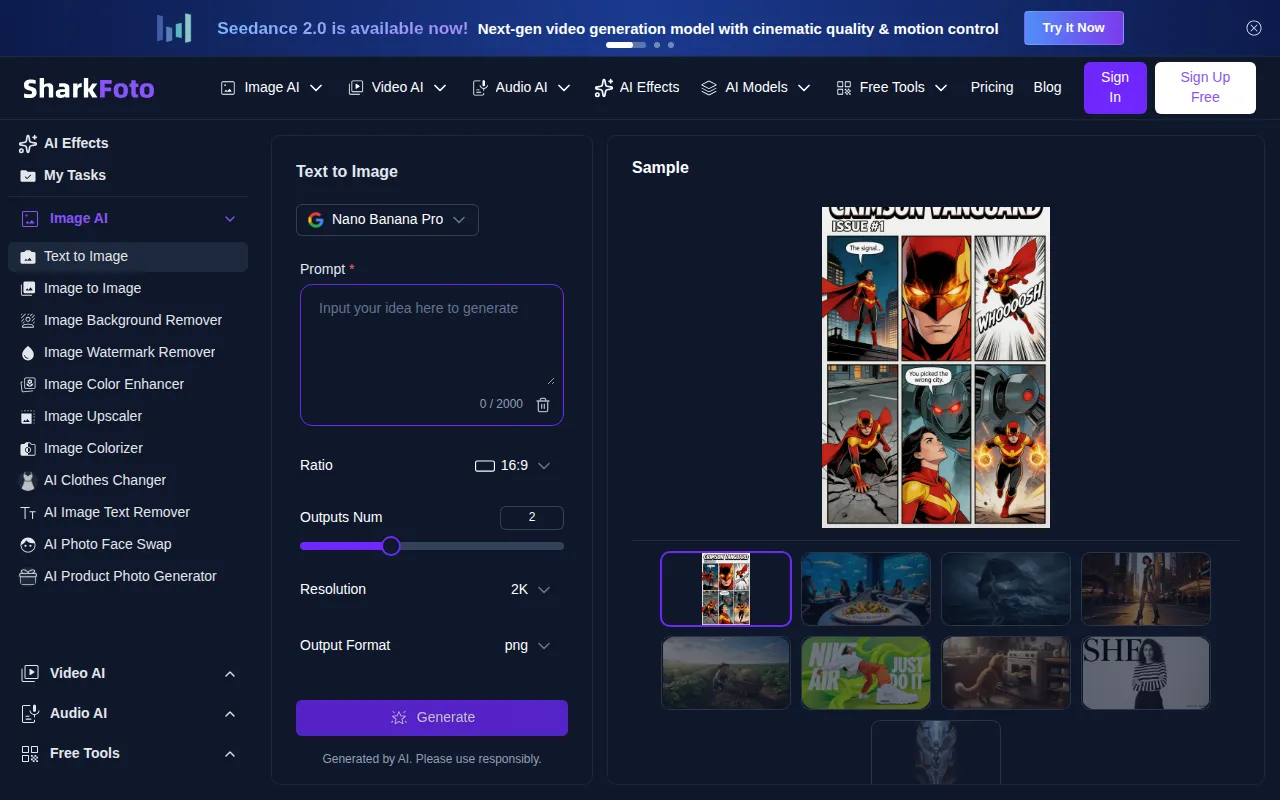Click the Outputs Num slider handle

pos(391,545)
